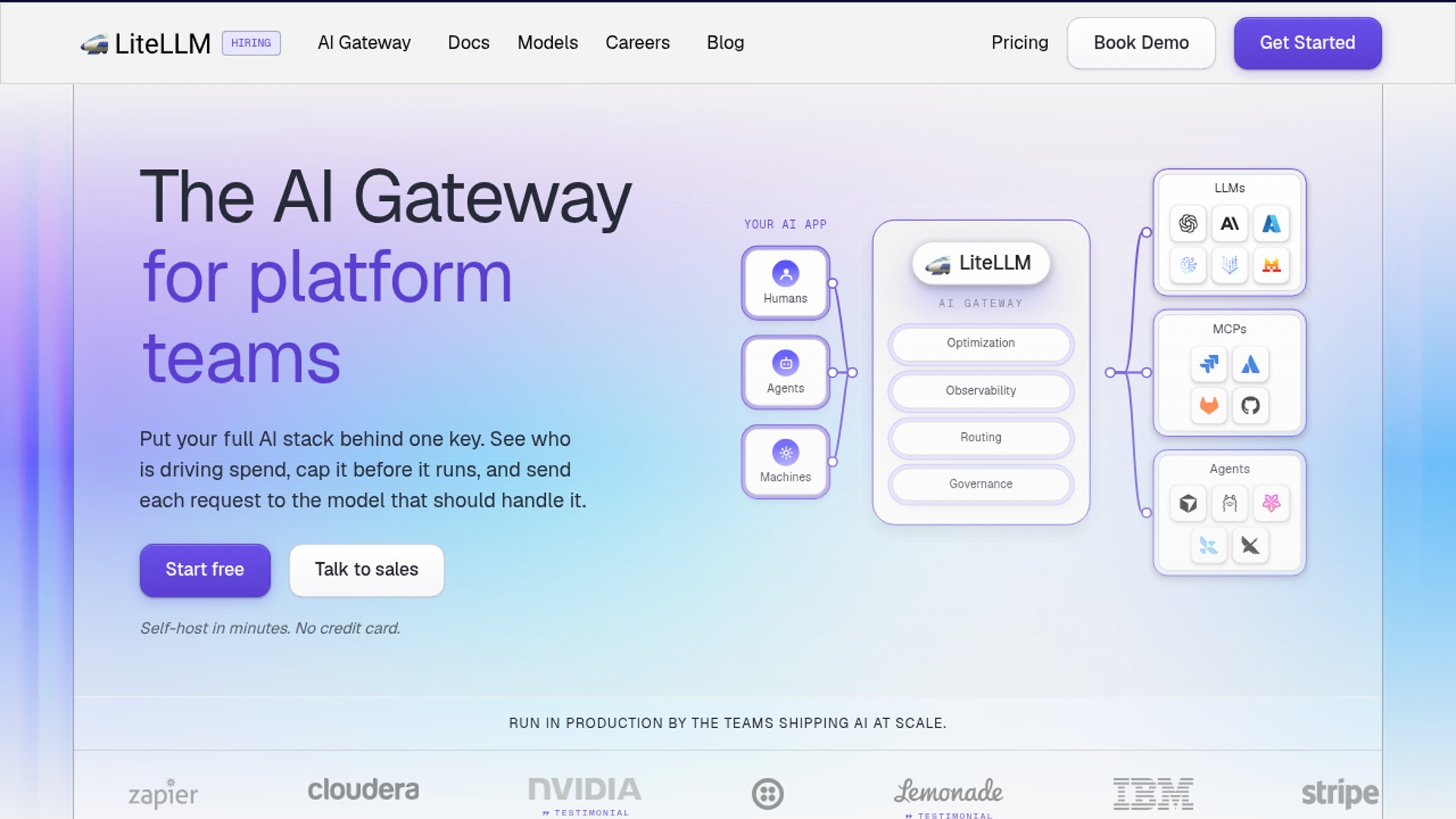Click the Agents heading in the right-hand card
This screenshot has height=819, width=1456.
pyautogui.click(x=1229, y=469)
